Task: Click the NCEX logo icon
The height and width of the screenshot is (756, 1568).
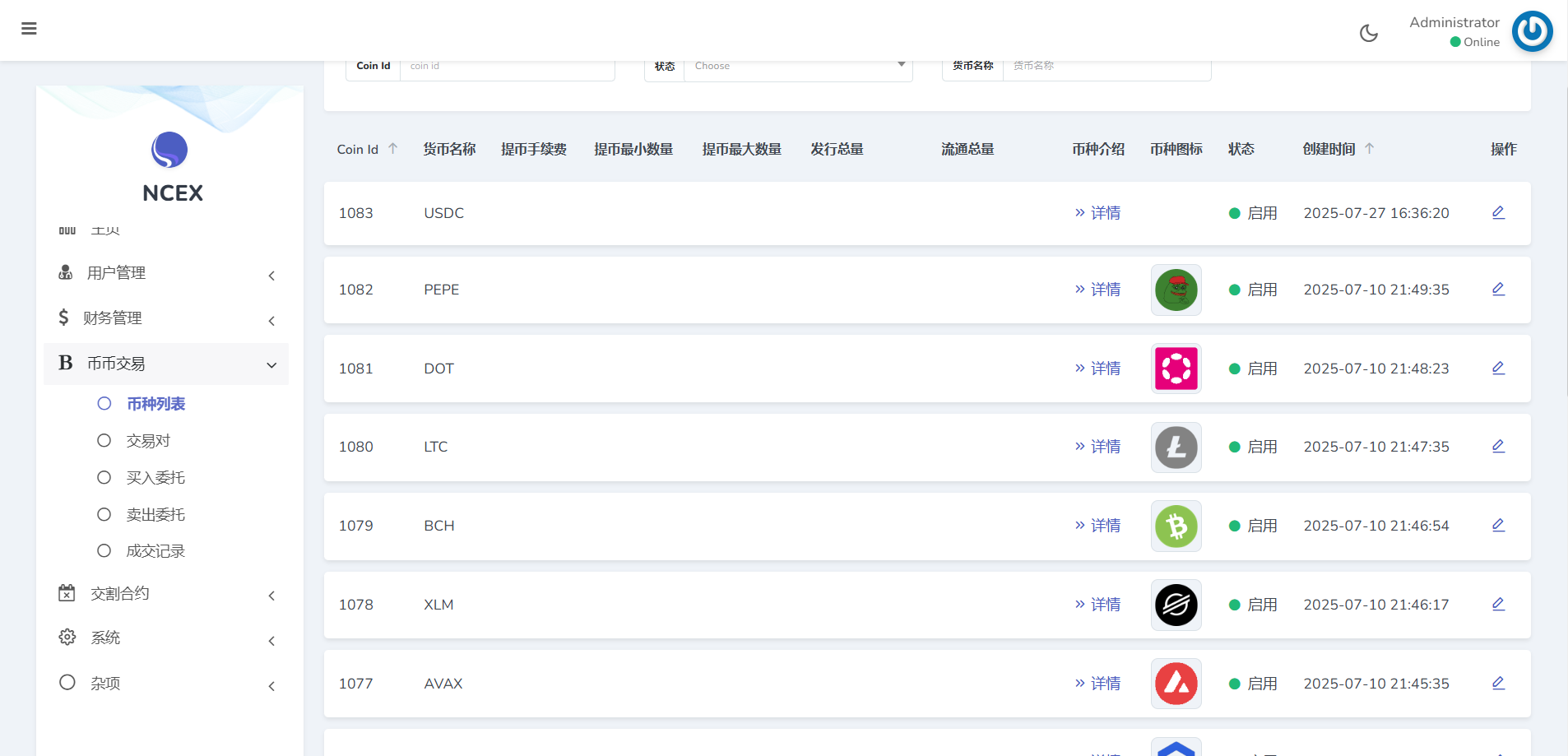Action: pos(169,150)
